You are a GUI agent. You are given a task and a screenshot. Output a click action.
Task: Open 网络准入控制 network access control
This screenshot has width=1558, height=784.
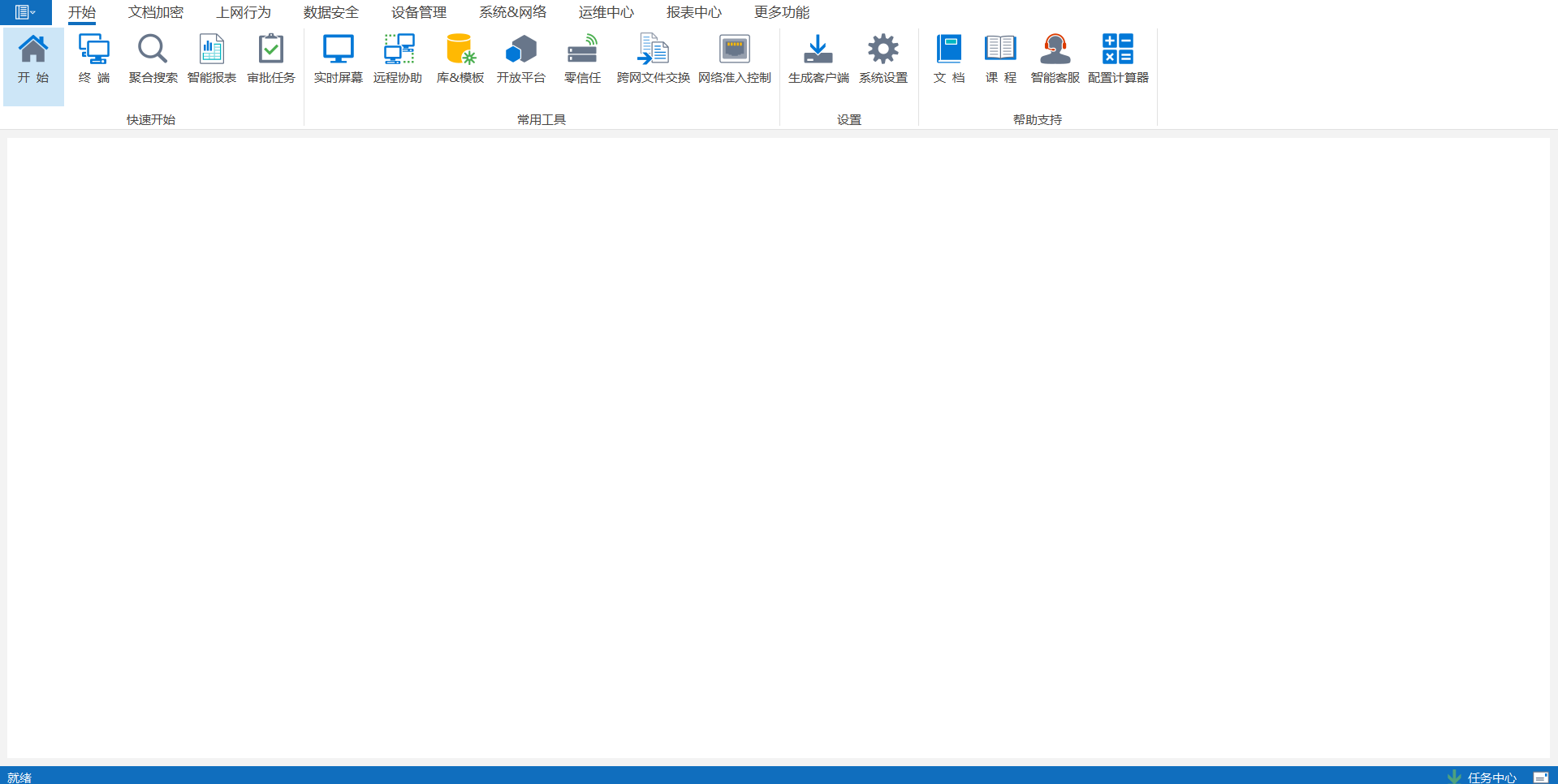point(734,50)
